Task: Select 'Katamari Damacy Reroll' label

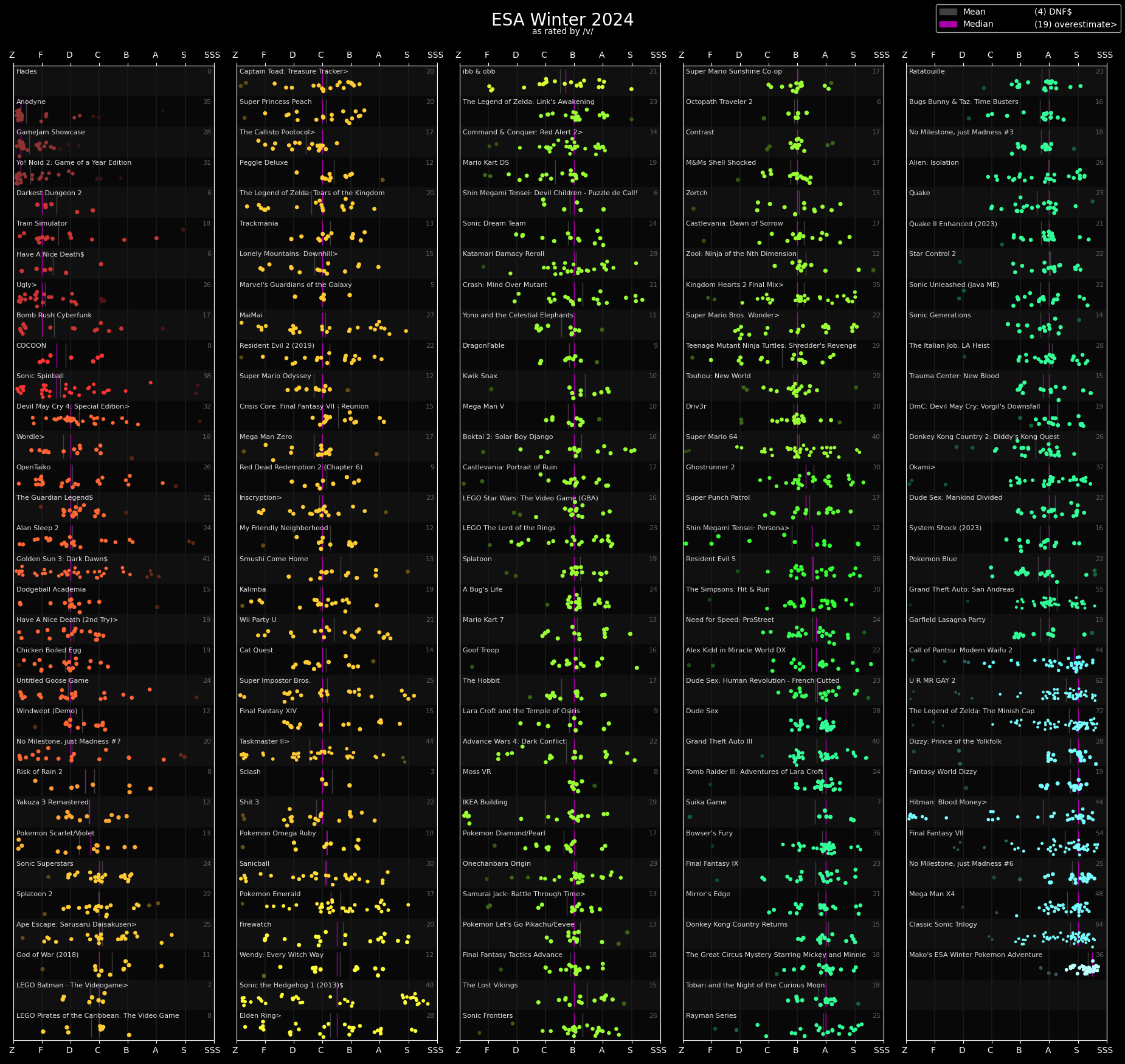Action: (504, 254)
